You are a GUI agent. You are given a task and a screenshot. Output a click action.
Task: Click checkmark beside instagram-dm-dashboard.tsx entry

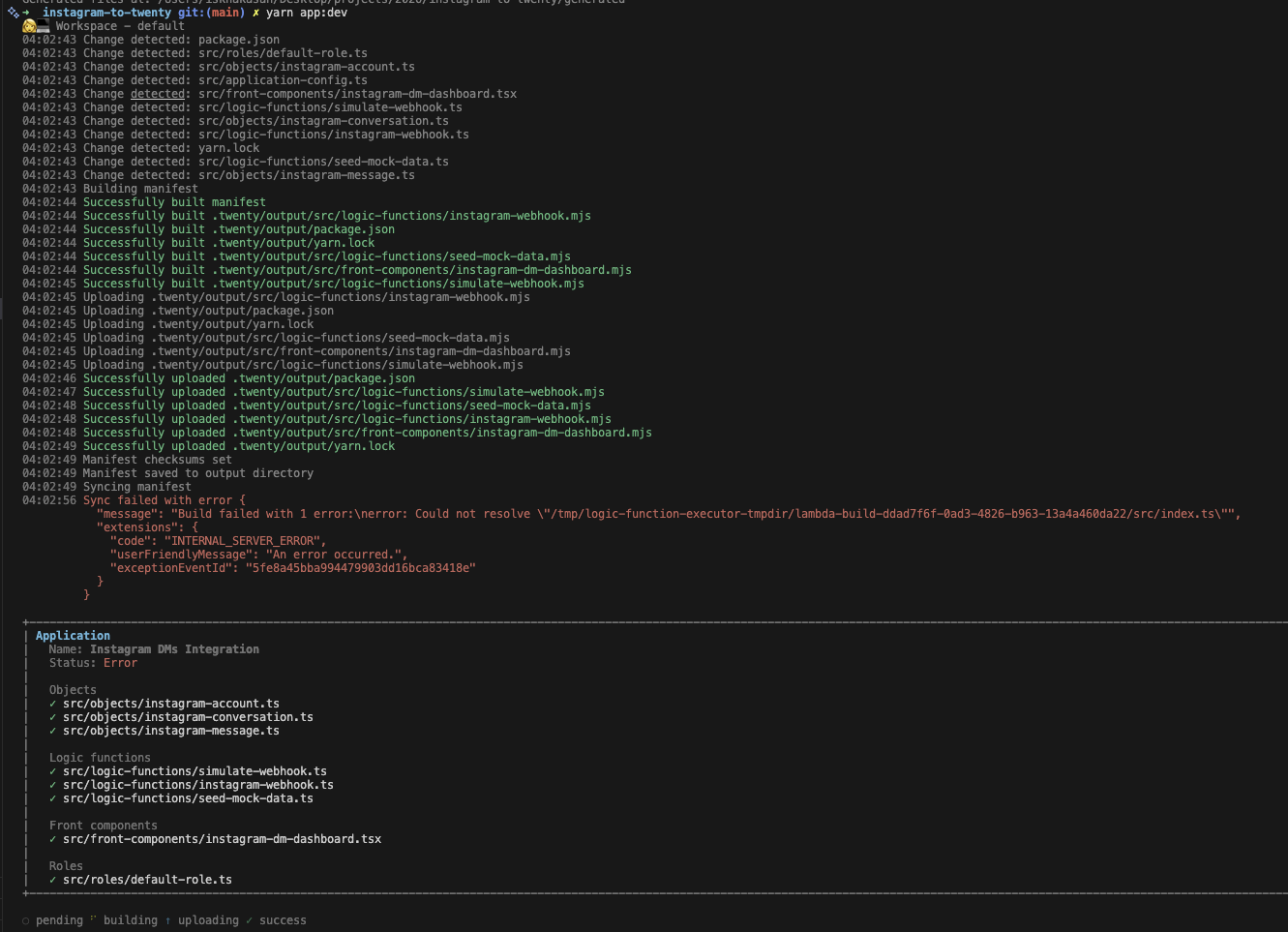[52, 838]
